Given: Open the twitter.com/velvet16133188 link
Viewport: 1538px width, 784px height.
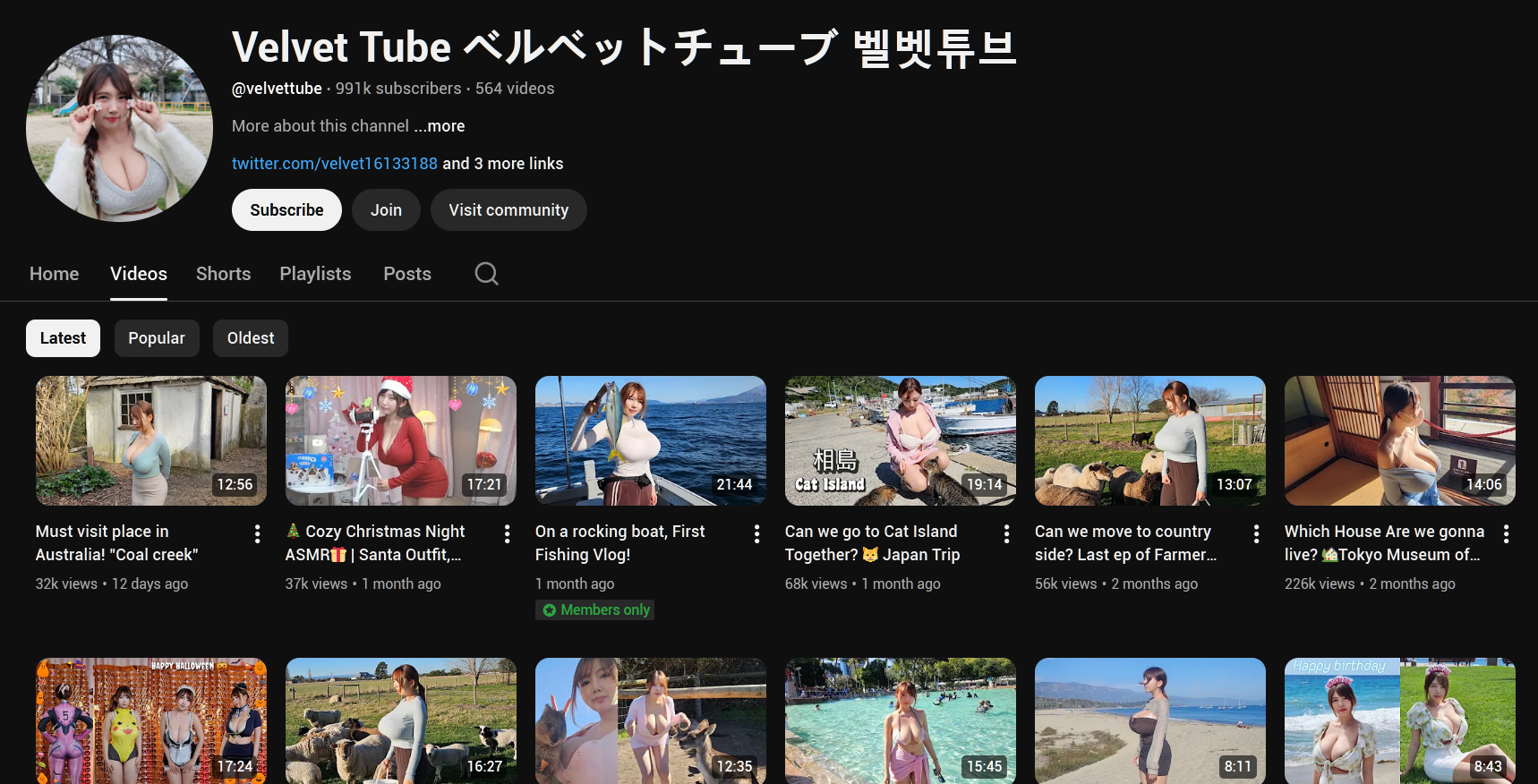Looking at the screenshot, I should tap(335, 164).
